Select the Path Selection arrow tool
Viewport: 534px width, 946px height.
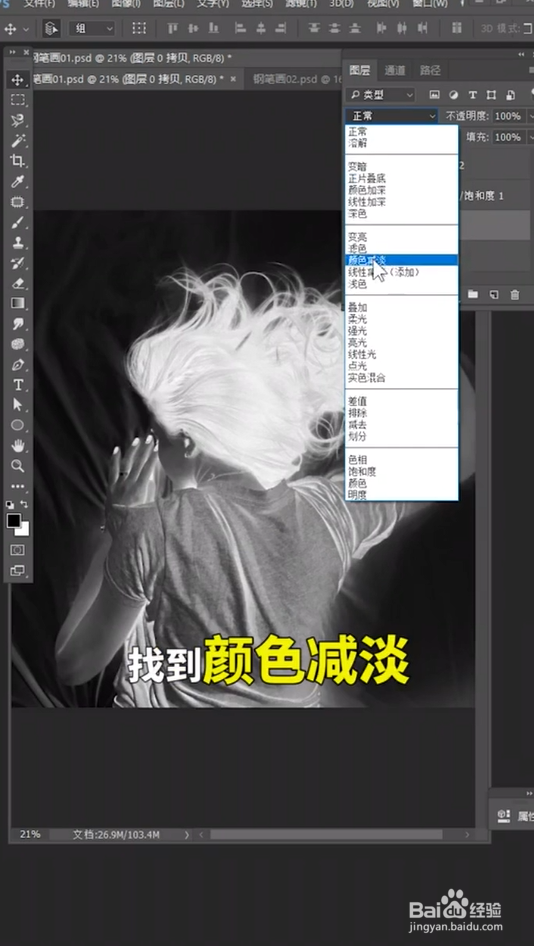17,405
